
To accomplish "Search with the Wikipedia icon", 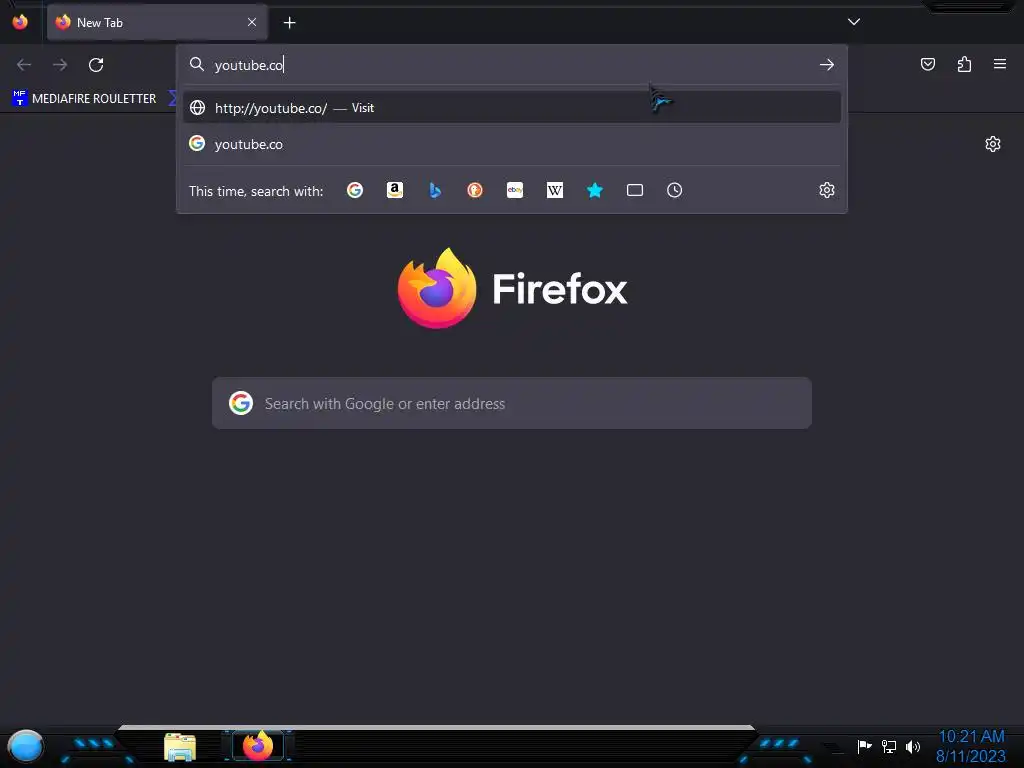I will (x=554, y=190).
